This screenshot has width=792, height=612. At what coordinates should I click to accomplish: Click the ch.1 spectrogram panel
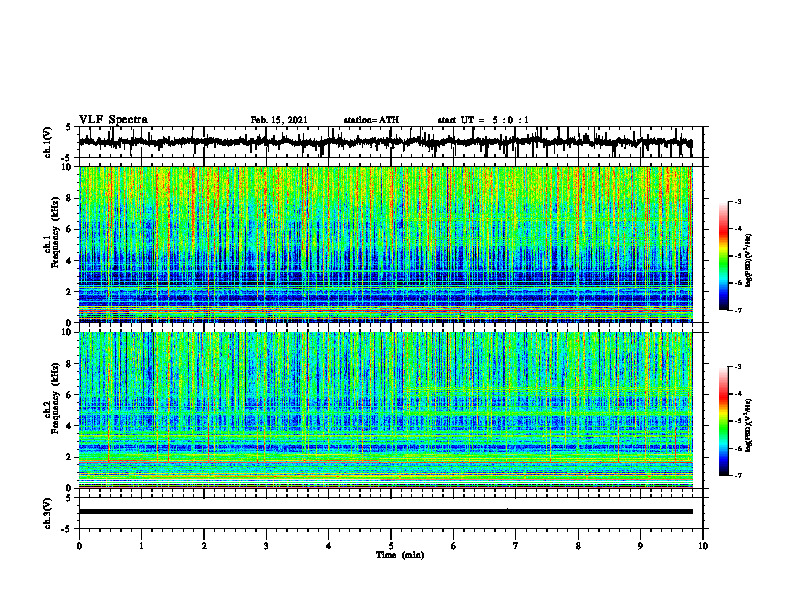pos(385,244)
